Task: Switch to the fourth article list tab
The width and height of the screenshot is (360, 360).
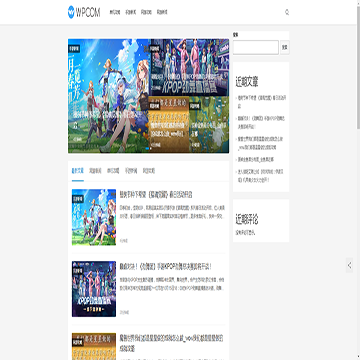Action: [131, 171]
